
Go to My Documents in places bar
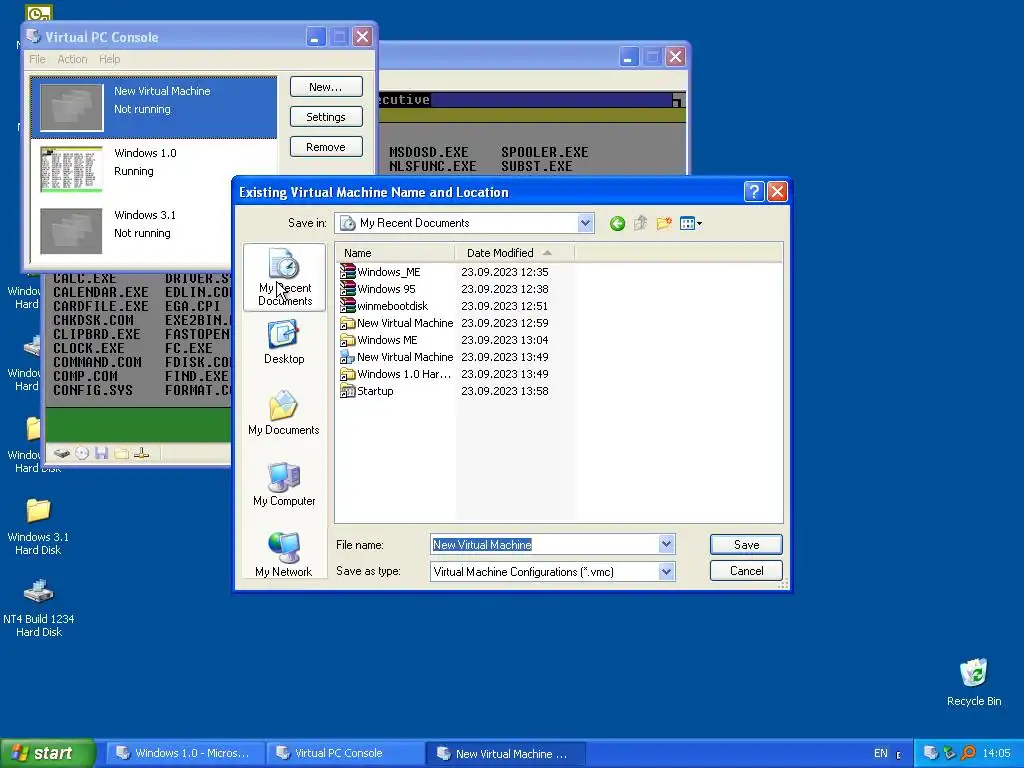(x=284, y=413)
